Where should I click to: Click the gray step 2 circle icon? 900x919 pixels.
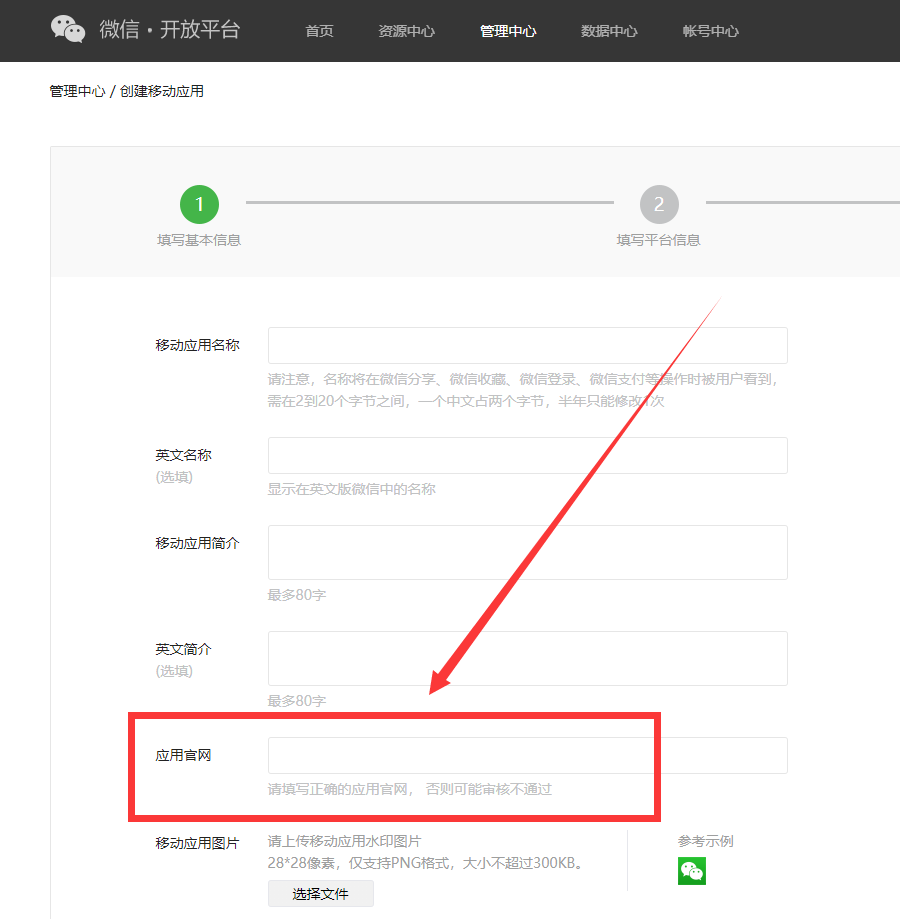(658, 204)
